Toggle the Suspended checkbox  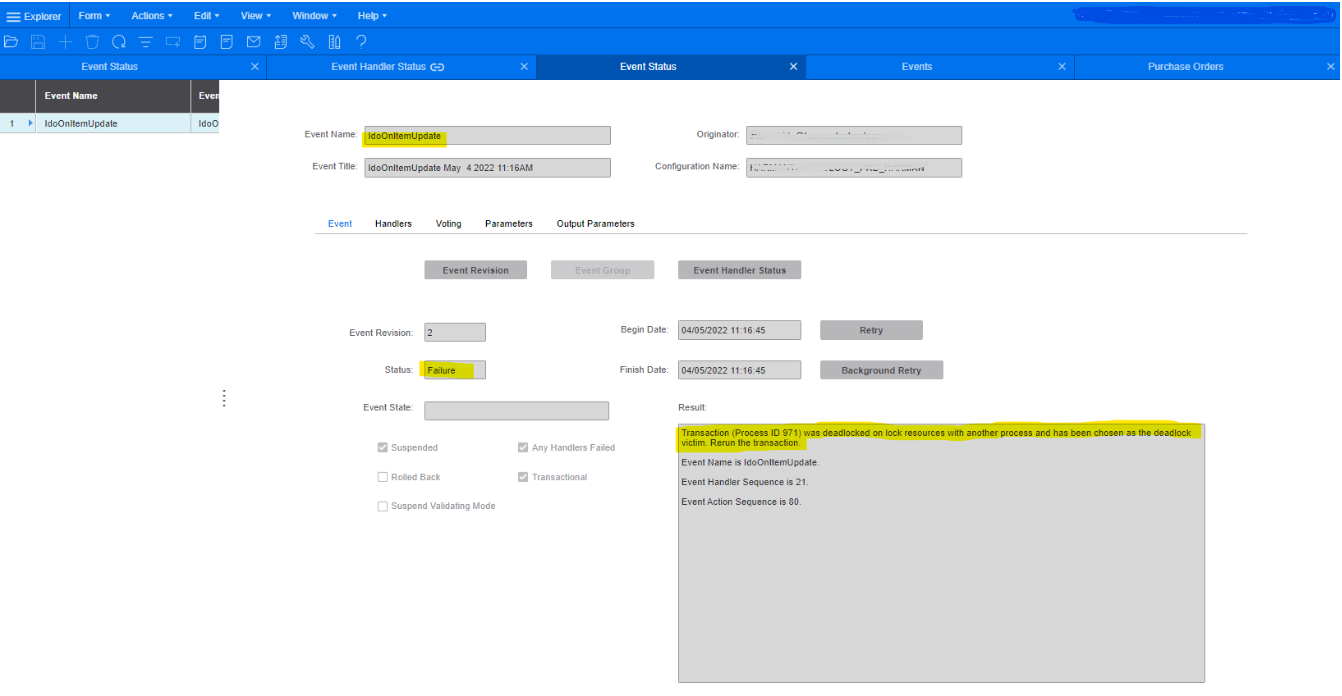tap(383, 448)
